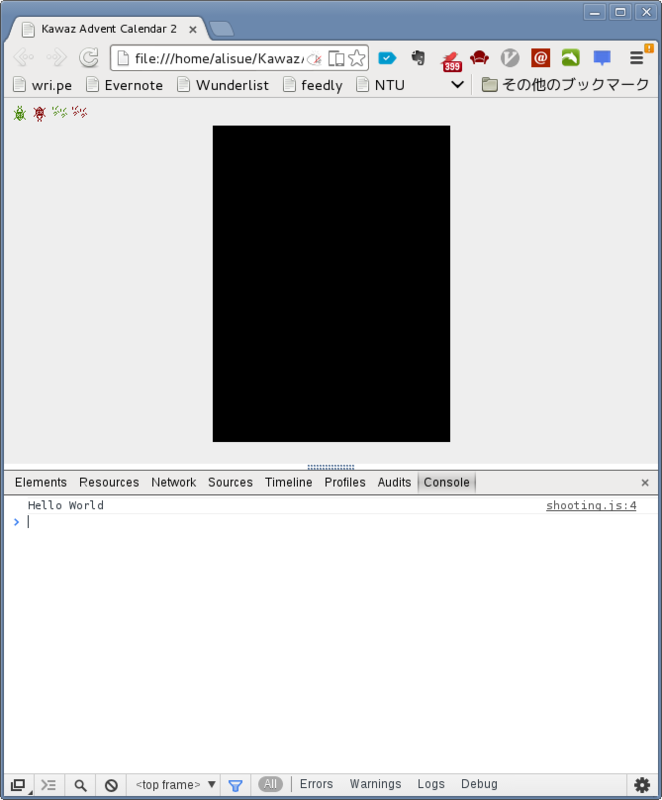The height and width of the screenshot is (800, 662).
Task: Click the blue checkmark tag extension icon
Action: coord(387,58)
